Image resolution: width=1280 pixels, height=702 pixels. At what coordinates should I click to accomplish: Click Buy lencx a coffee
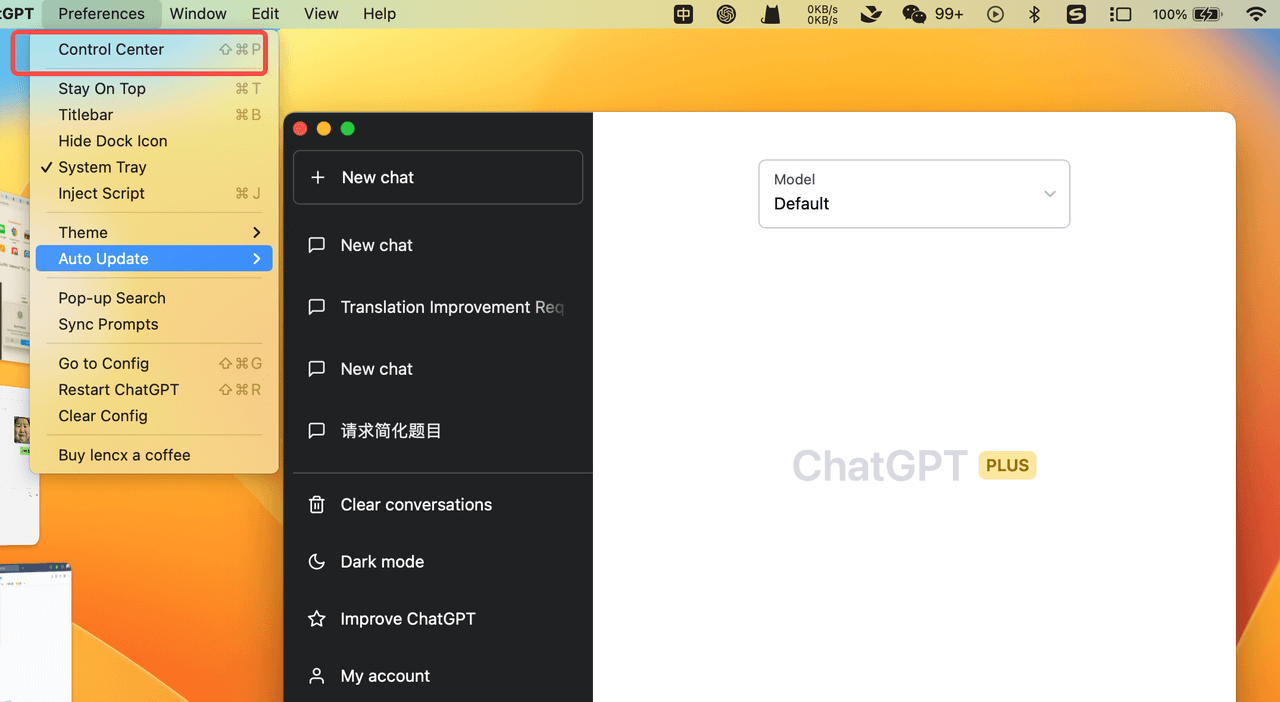[x=154, y=455]
